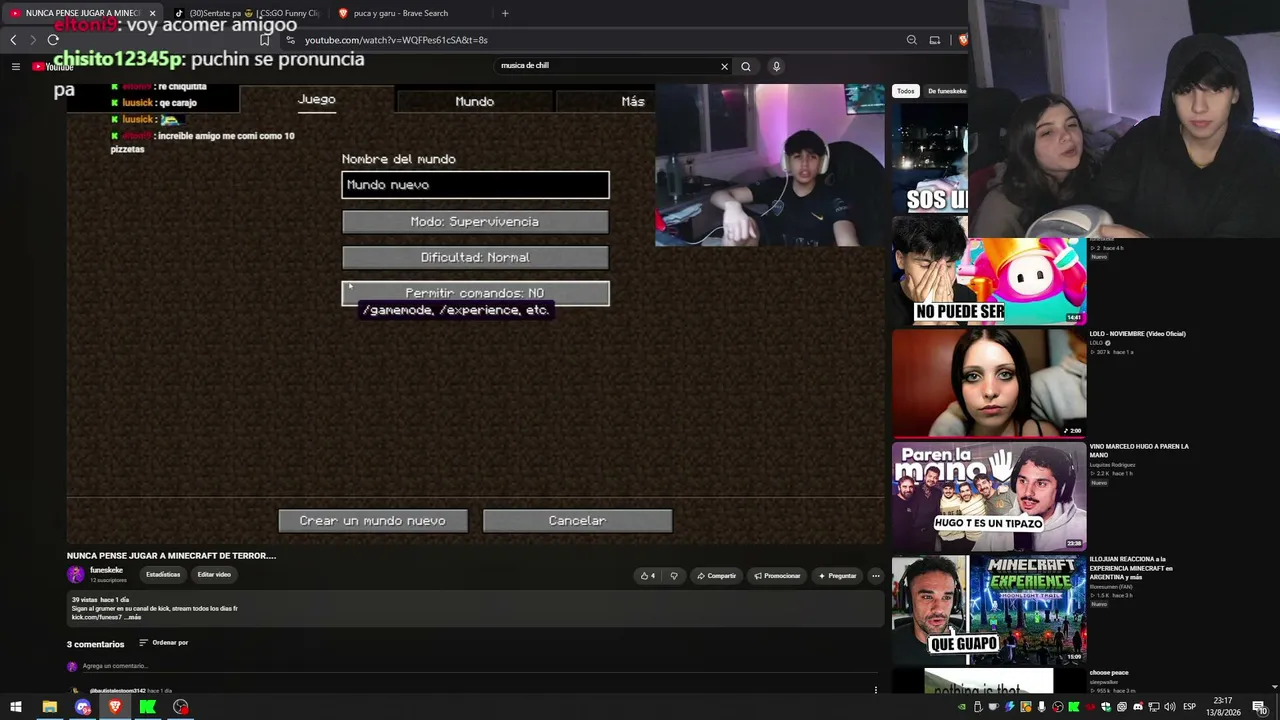Open 'VINO MARCELO HUGO A PAREN LA MANO' title
The height and width of the screenshot is (720, 1280).
tap(1139, 451)
